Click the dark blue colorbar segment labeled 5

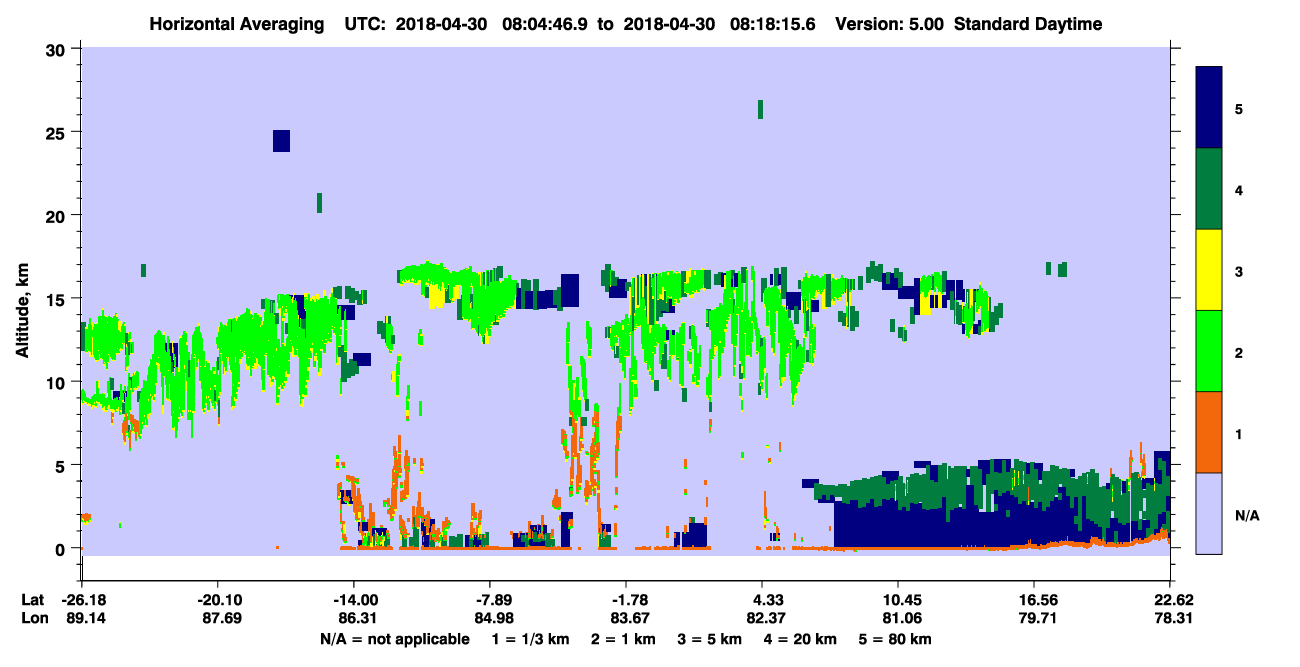click(x=1209, y=108)
